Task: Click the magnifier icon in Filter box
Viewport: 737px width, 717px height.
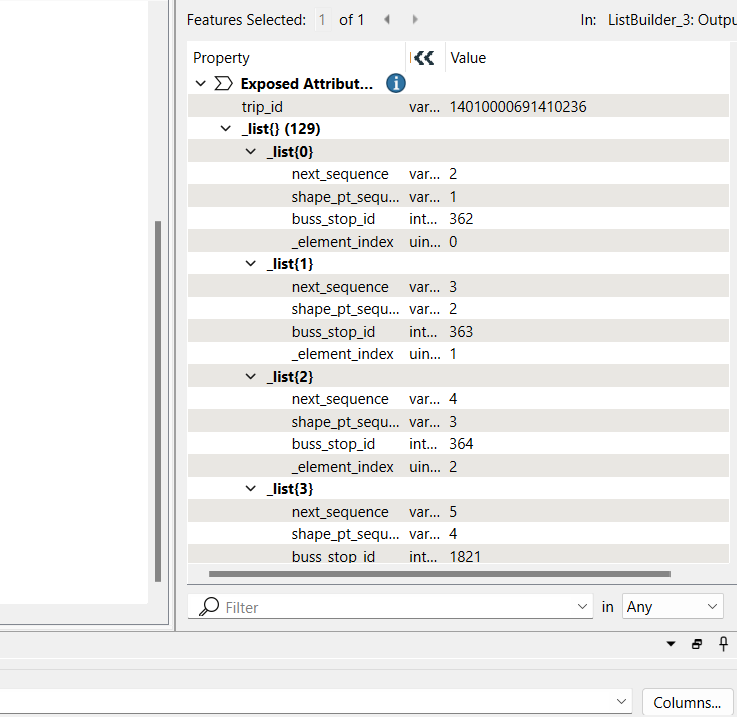Action: click(209, 607)
